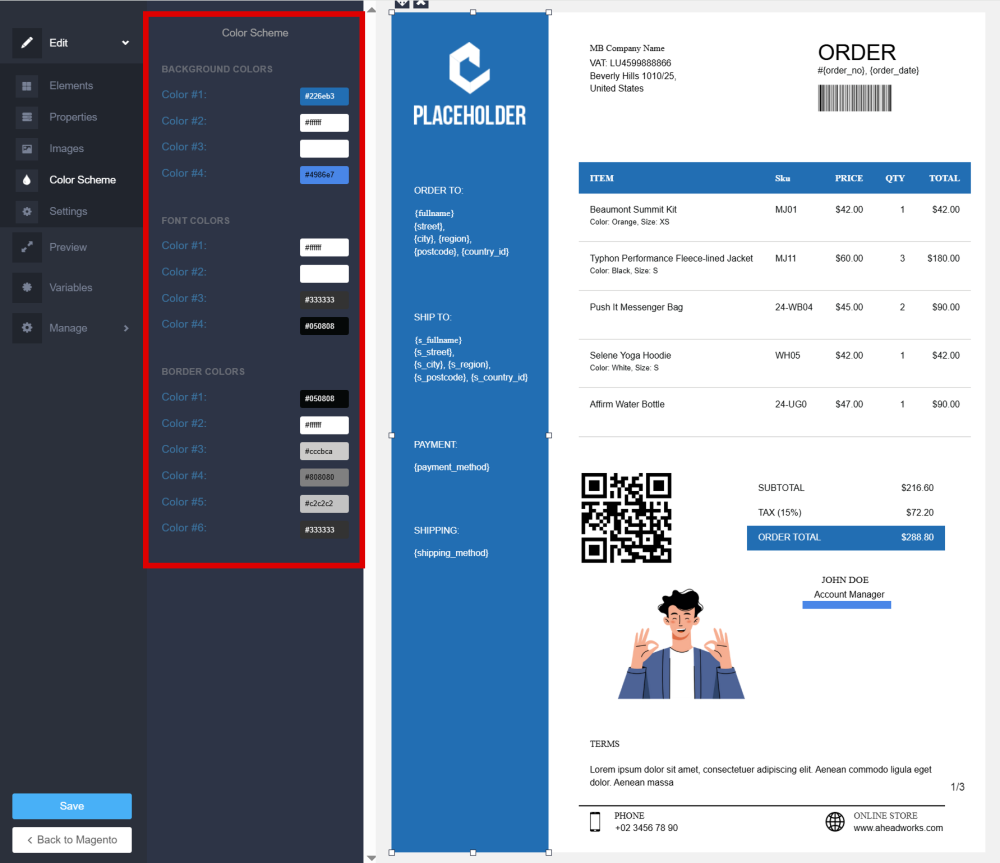Click the TERMS heading
The width and height of the screenshot is (1000, 863).
coord(605,744)
